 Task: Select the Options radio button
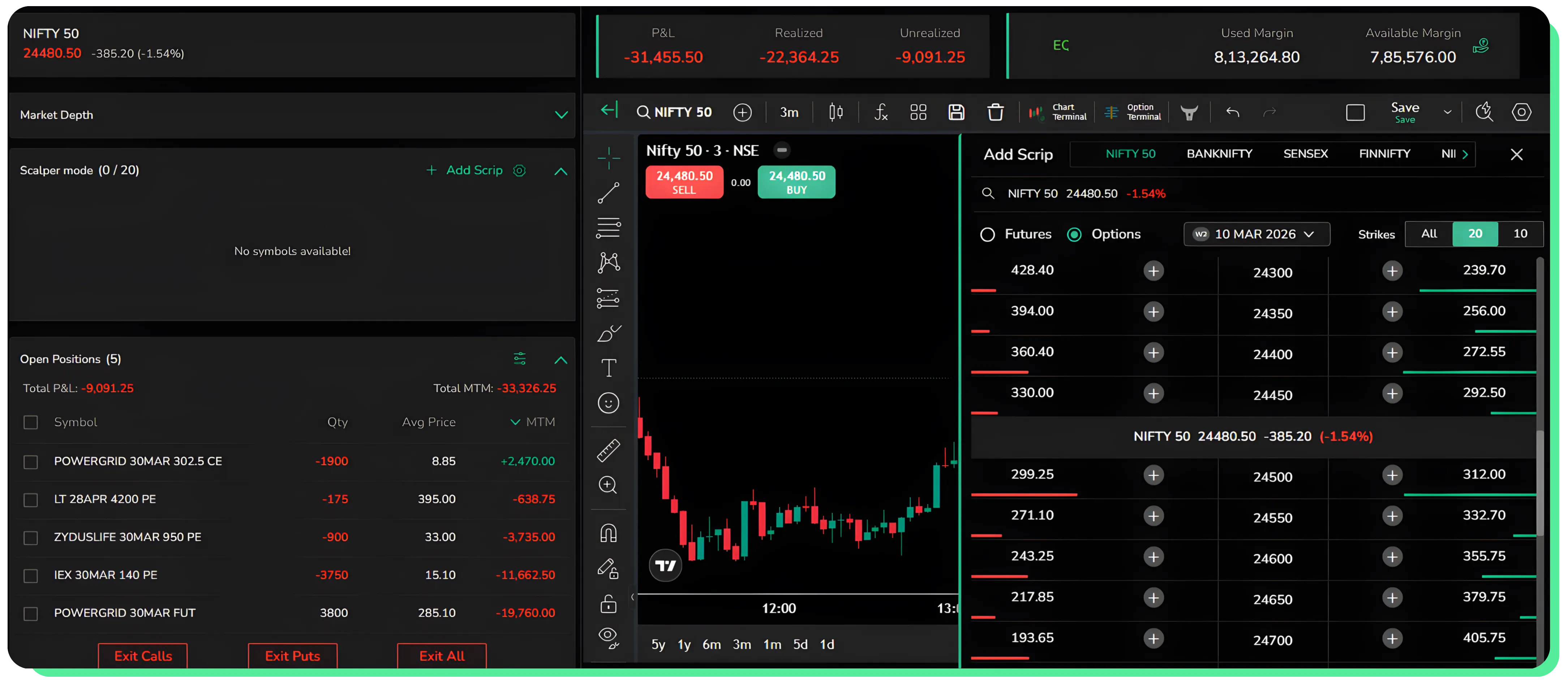pos(1074,234)
